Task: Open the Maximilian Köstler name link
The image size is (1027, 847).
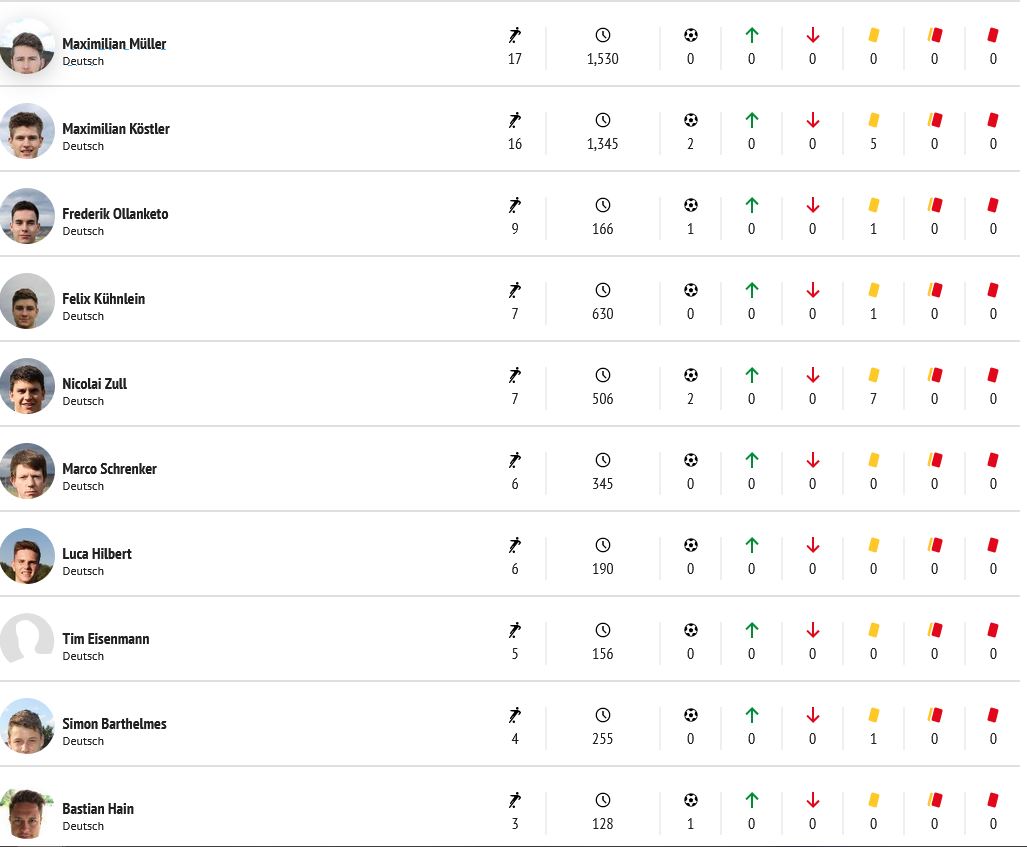Action: pyautogui.click(x=116, y=129)
